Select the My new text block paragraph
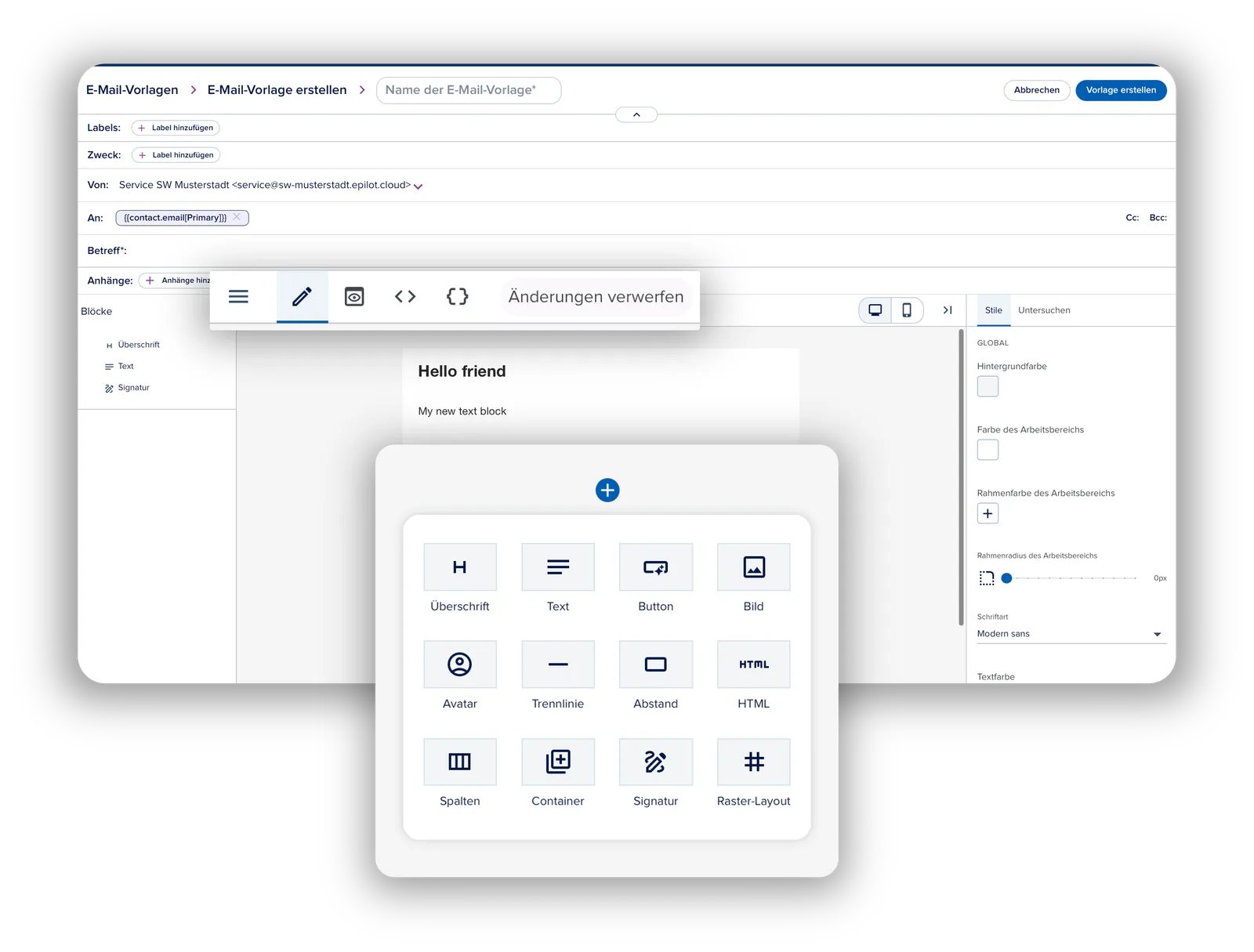 [462, 411]
